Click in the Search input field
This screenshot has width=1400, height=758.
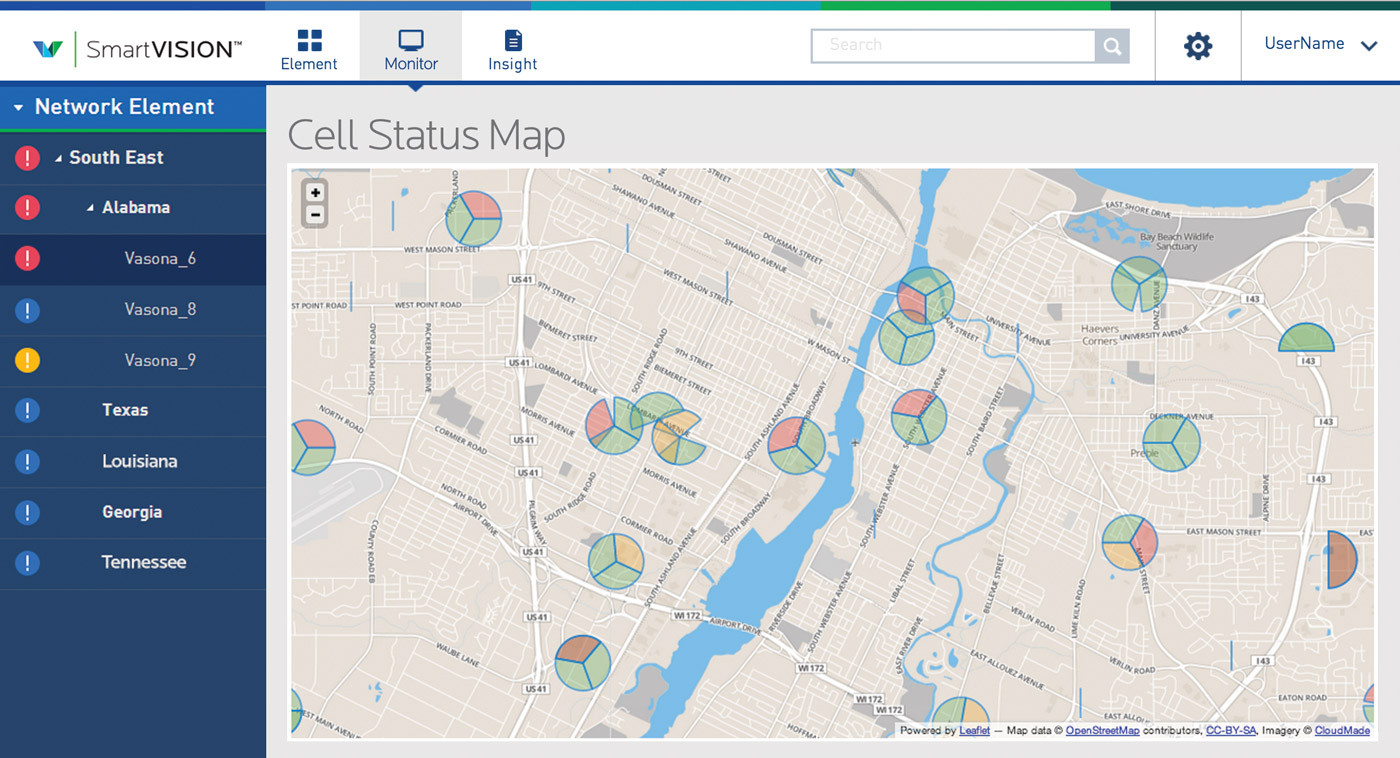(x=953, y=46)
